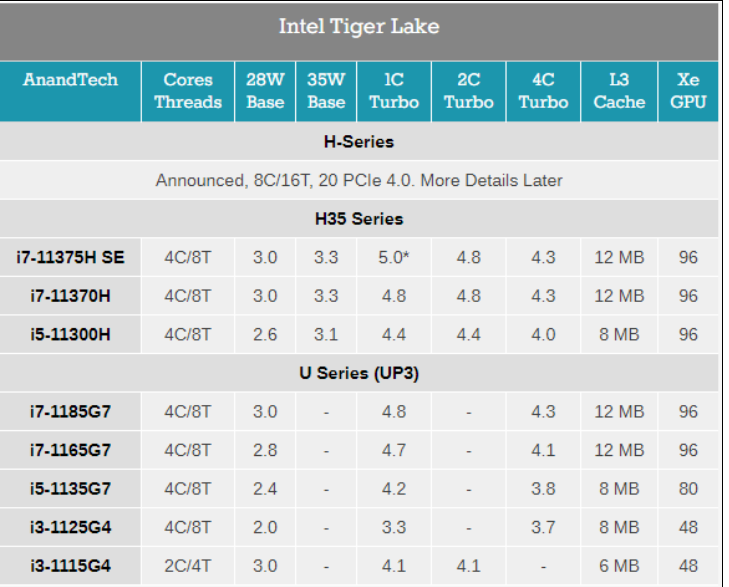Select the i7-11375H SE processor name
Image resolution: width=729 pixels, height=587 pixels.
(70, 257)
